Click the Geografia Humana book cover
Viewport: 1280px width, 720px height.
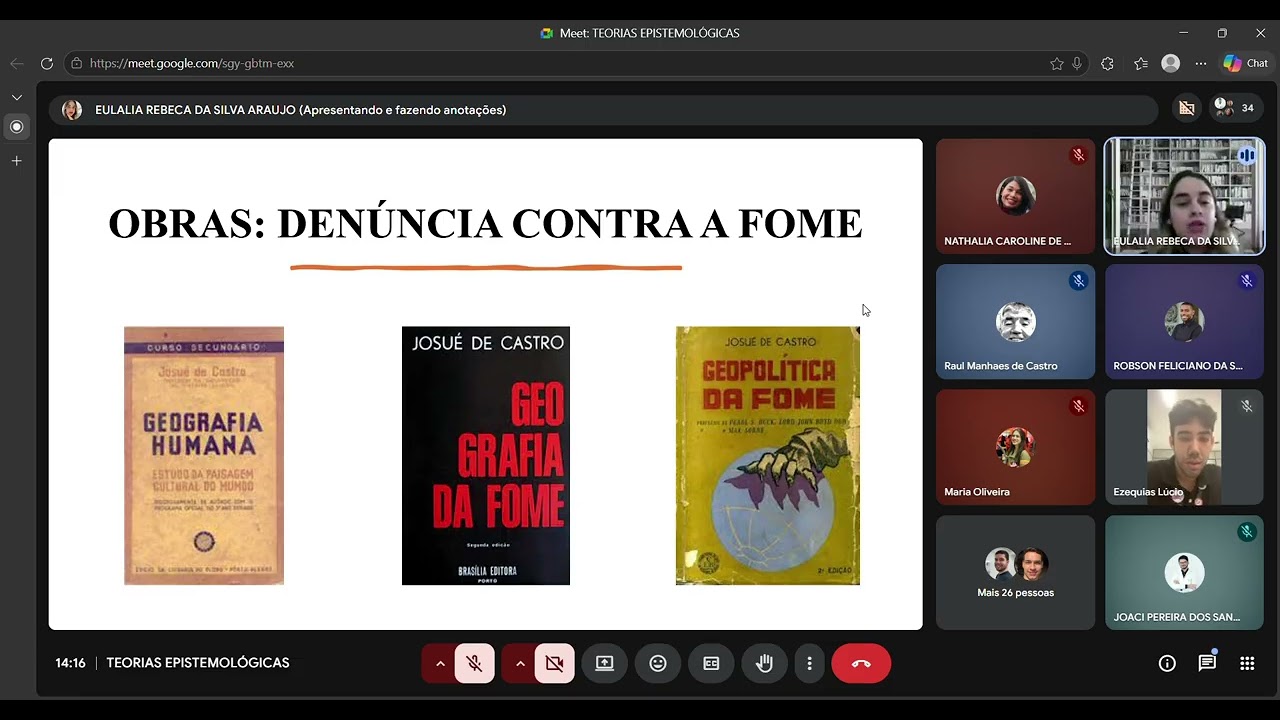[204, 456]
